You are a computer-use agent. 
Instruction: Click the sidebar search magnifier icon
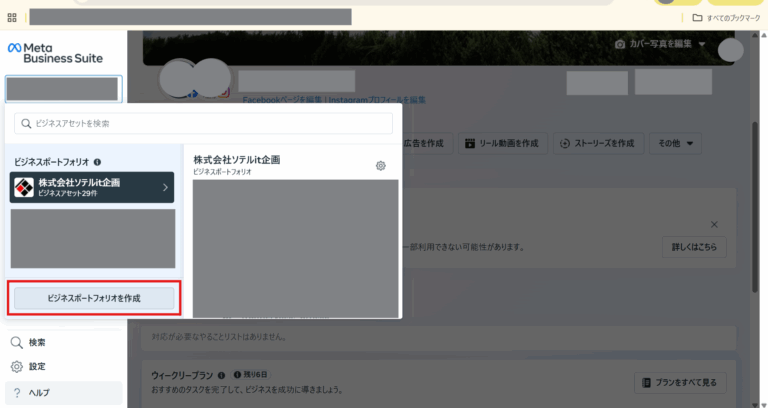17,342
